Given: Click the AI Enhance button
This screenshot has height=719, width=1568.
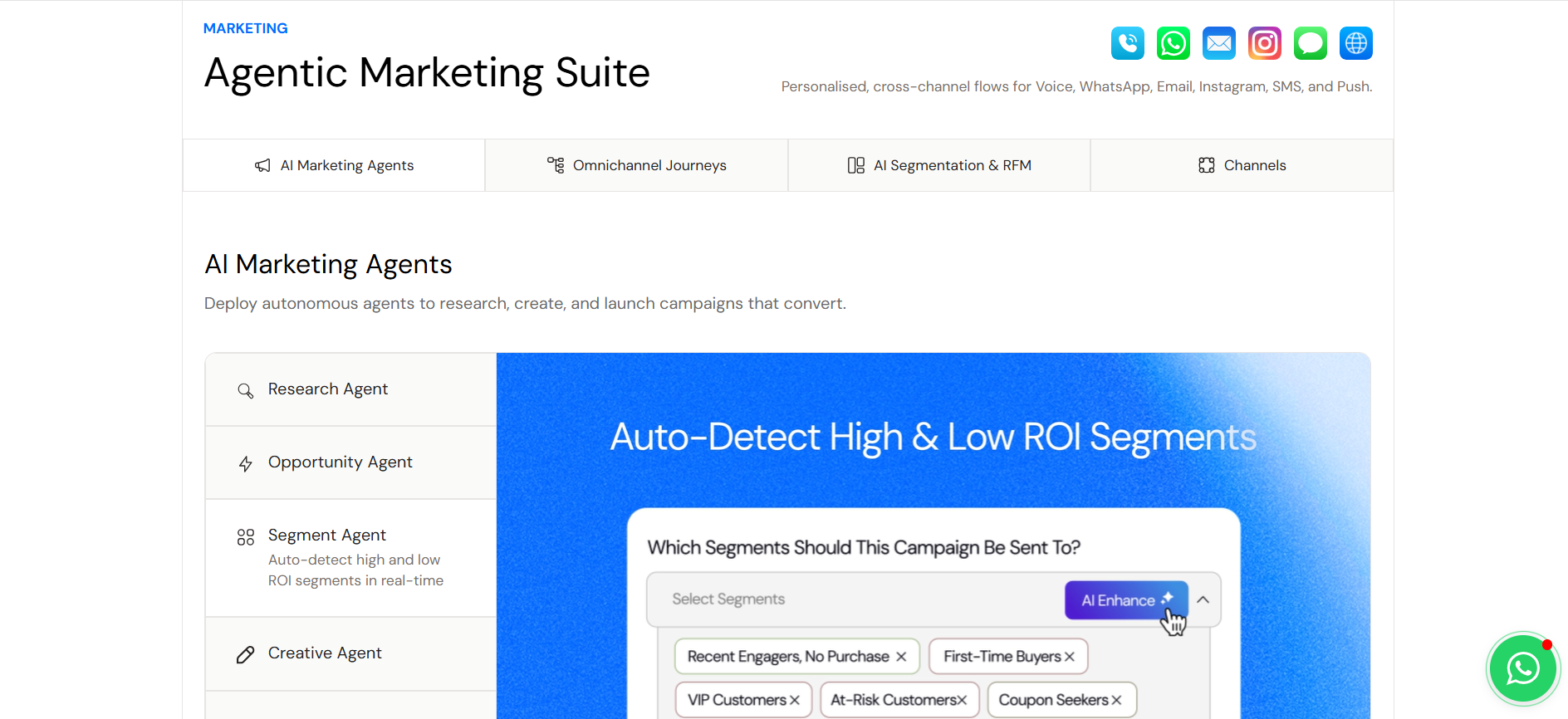Looking at the screenshot, I should coord(1126,599).
